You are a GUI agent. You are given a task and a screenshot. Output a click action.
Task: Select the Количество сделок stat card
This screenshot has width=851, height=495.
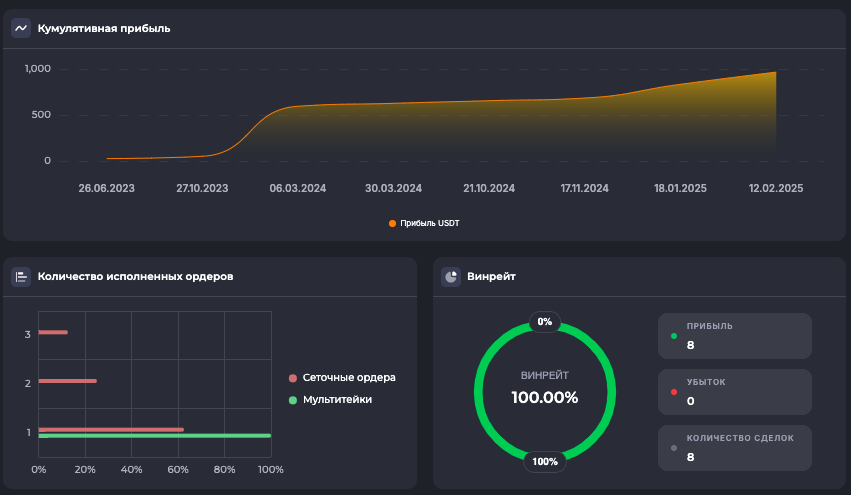[x=735, y=448]
